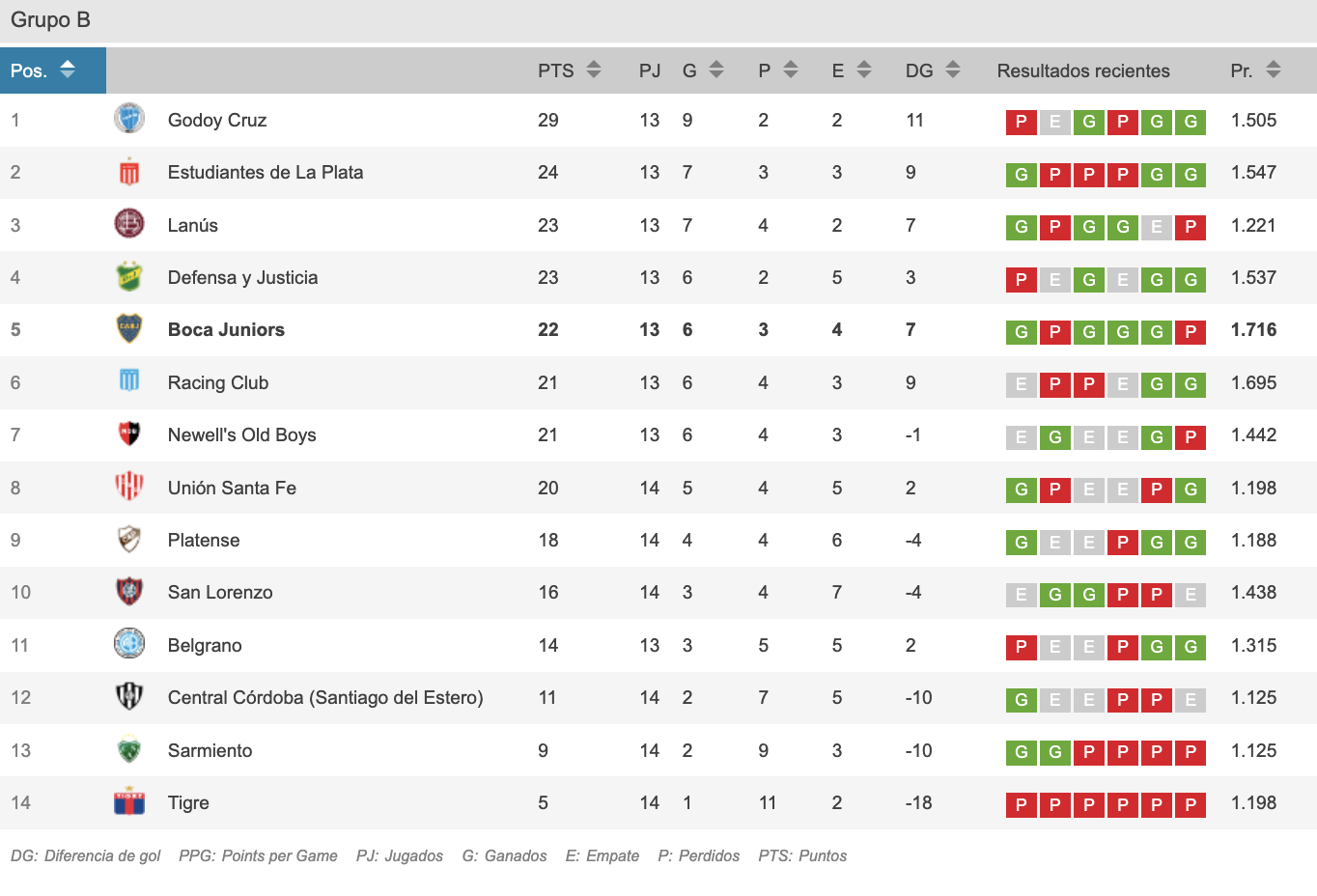
Task: Click the Defensa y Justicia crest
Action: [129, 277]
